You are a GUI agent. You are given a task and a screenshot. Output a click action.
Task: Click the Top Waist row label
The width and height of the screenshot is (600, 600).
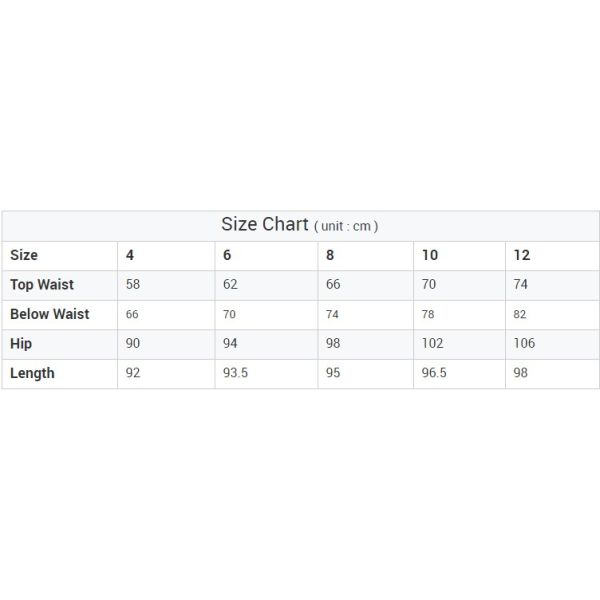coord(44,284)
